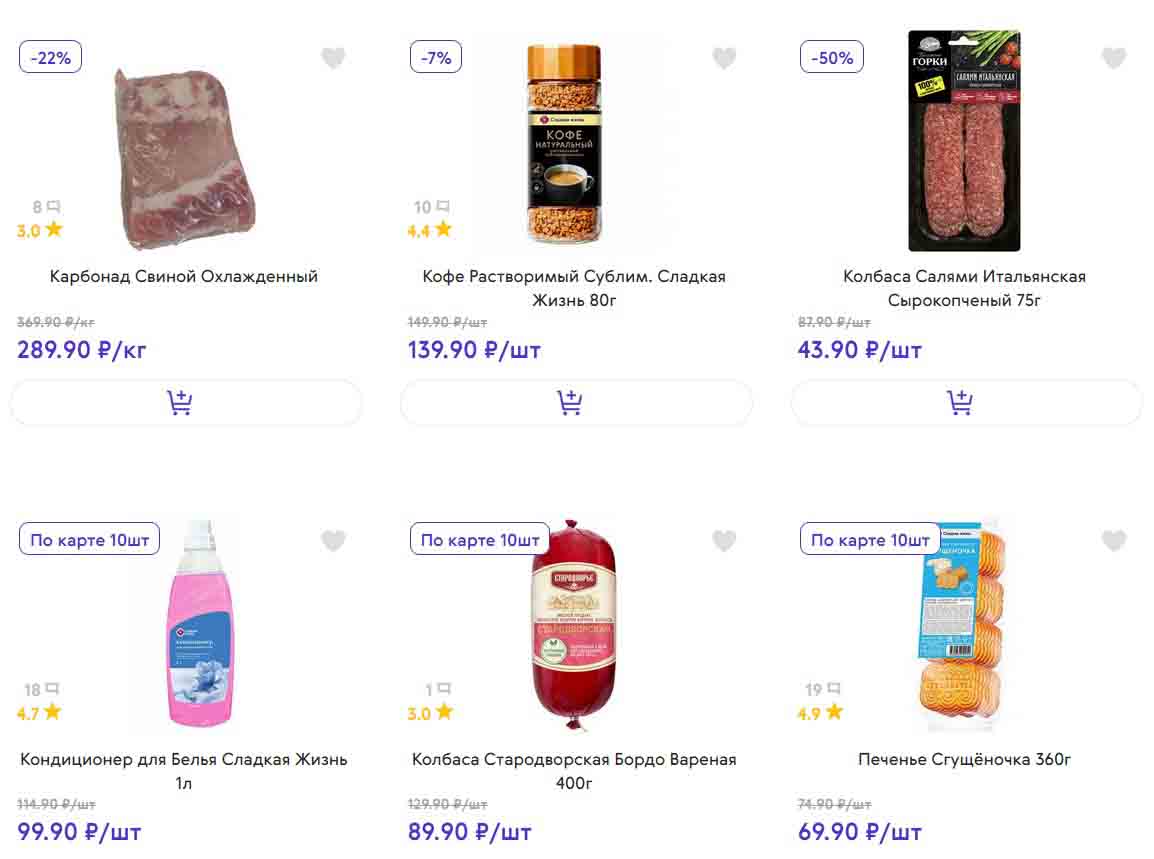Open Печенье Сгущёночка 360г product link
The height and width of the screenshot is (859, 1154).
964,759
